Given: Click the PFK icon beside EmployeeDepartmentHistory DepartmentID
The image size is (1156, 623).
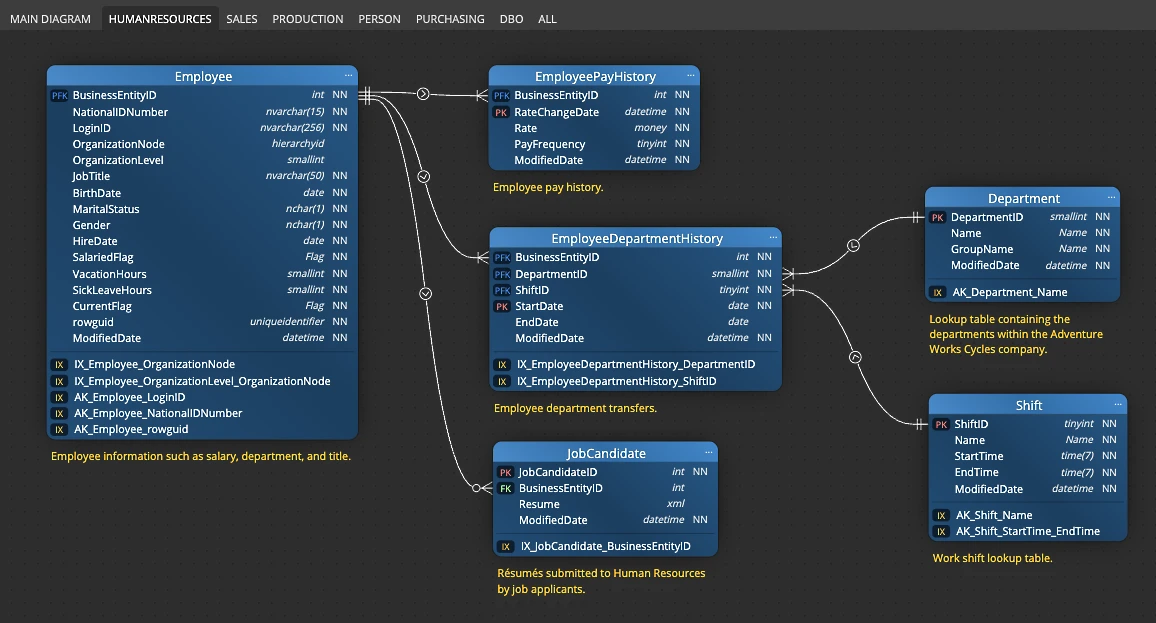Looking at the screenshot, I should click(502, 274).
